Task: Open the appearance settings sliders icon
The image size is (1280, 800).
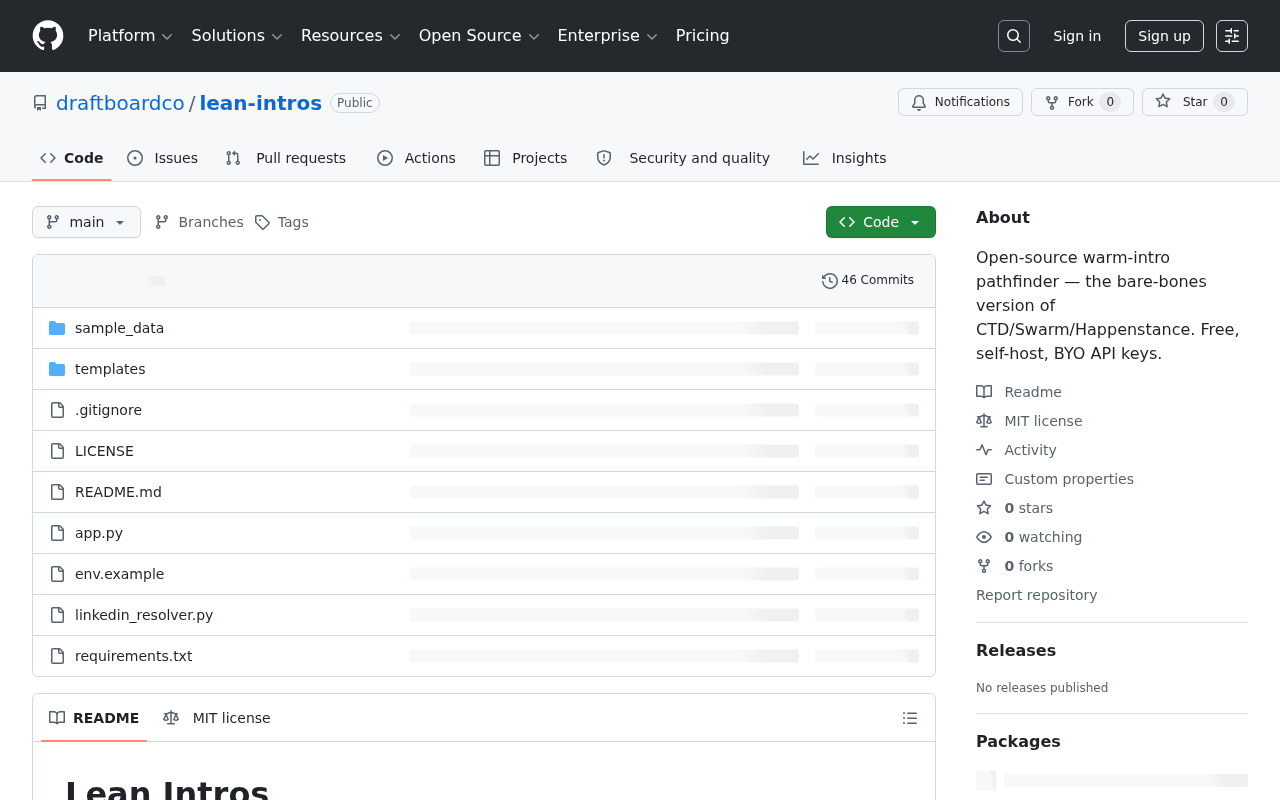Action: coord(1232,36)
